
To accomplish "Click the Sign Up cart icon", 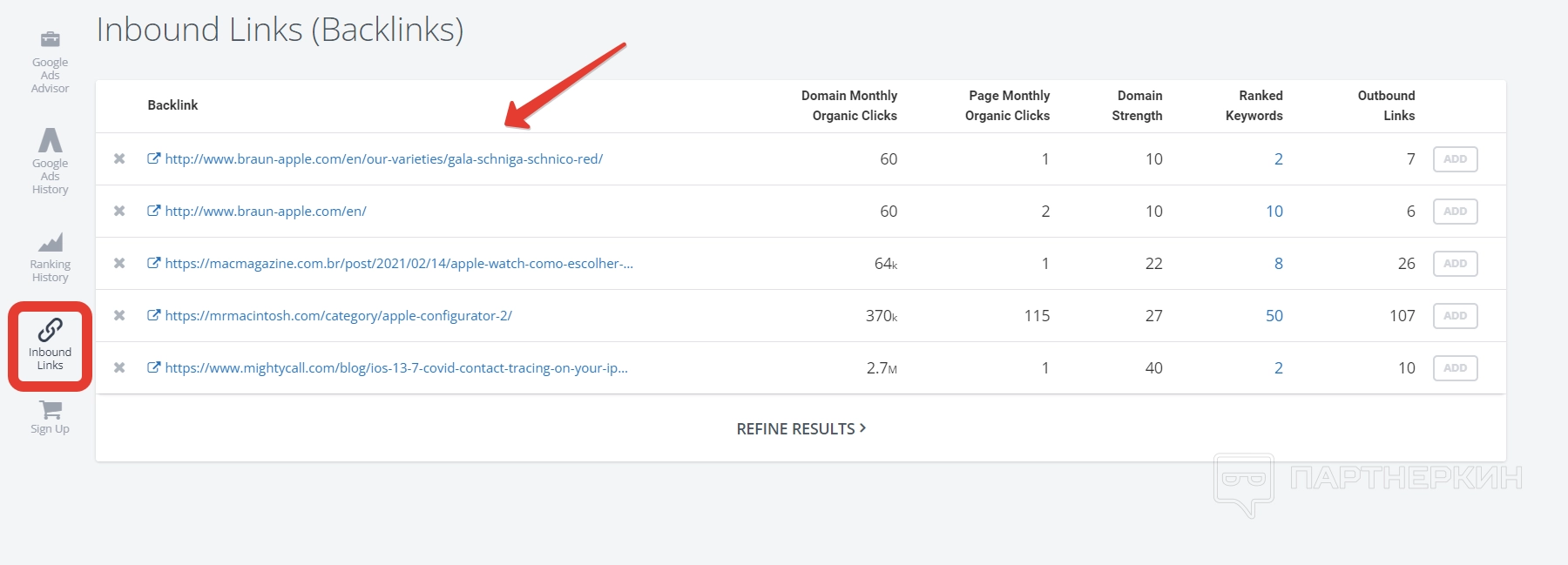I will tap(51, 409).
